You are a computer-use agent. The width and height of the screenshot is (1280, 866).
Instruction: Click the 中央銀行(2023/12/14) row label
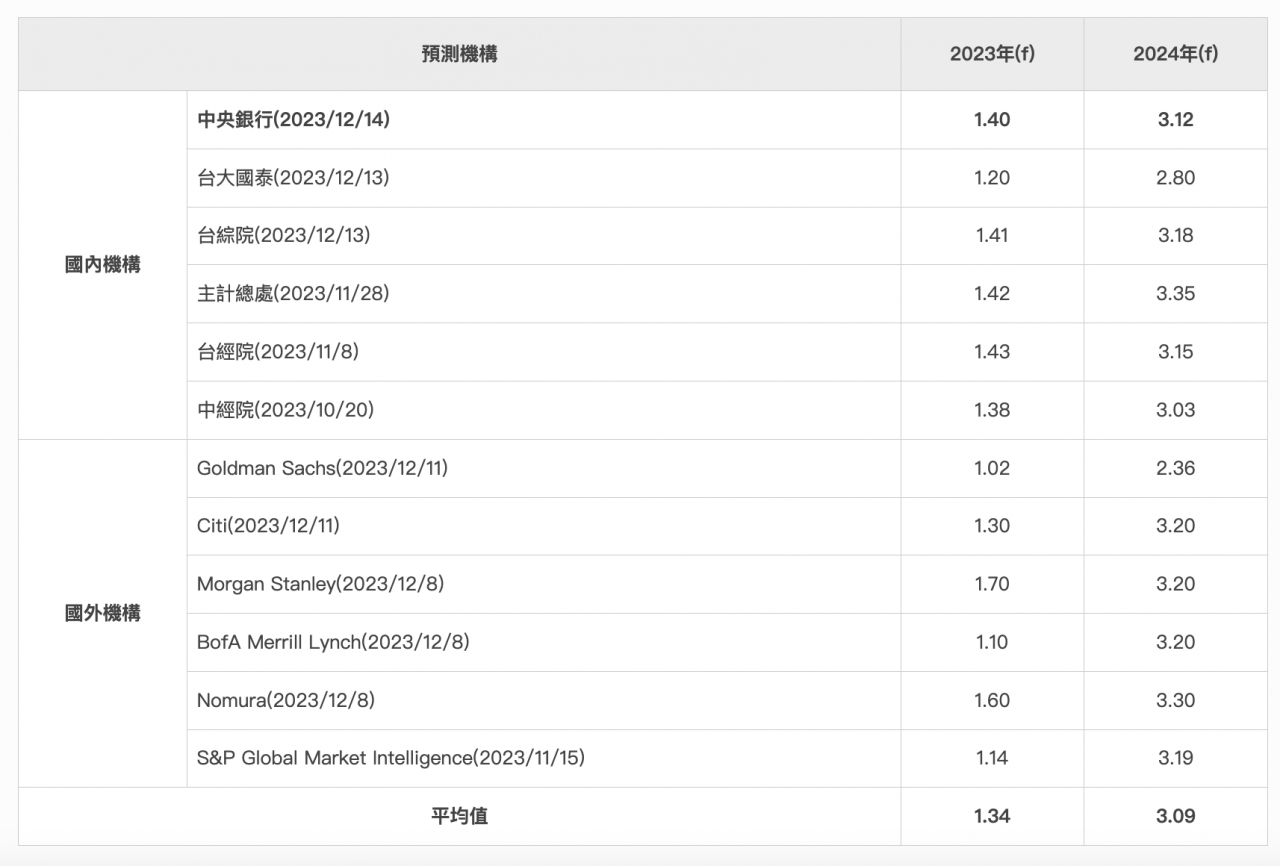click(293, 120)
